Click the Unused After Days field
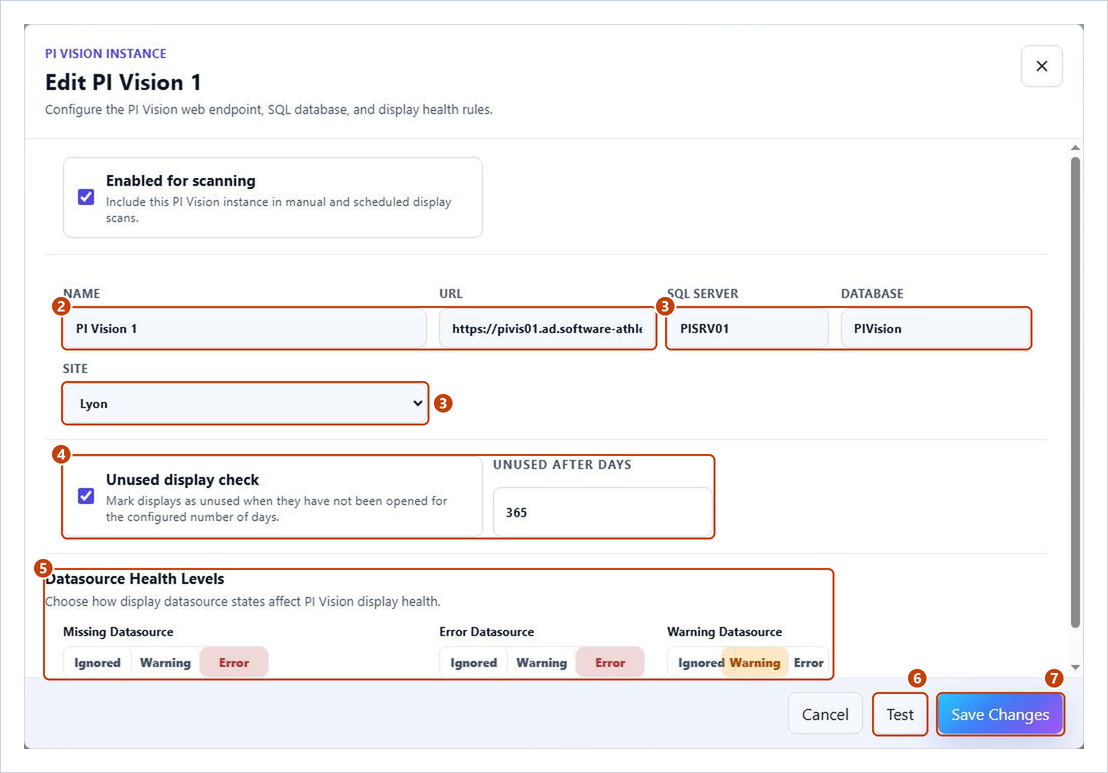The height and width of the screenshot is (773, 1108). pyautogui.click(x=602, y=512)
